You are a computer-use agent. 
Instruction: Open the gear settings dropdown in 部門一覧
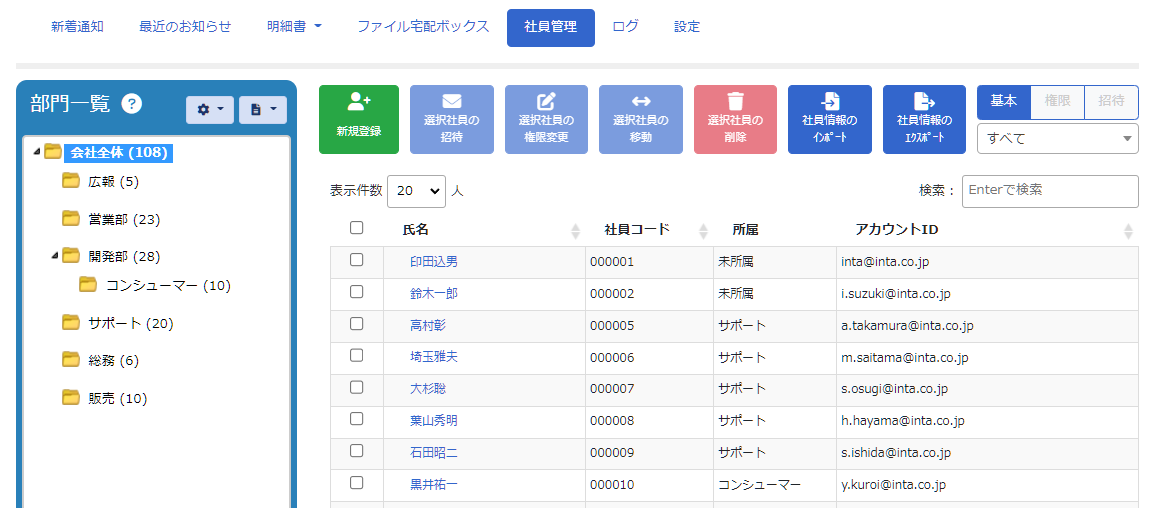tap(209, 109)
